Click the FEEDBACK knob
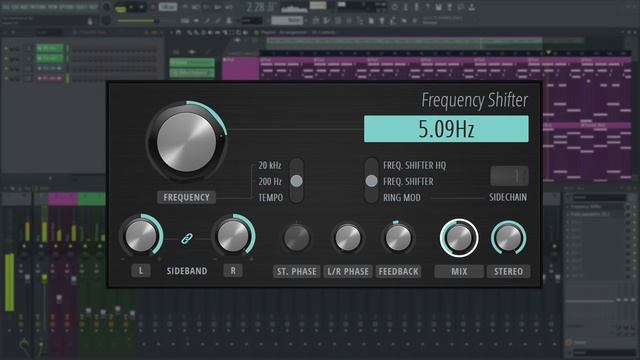This screenshot has width=640, height=360. (x=398, y=238)
